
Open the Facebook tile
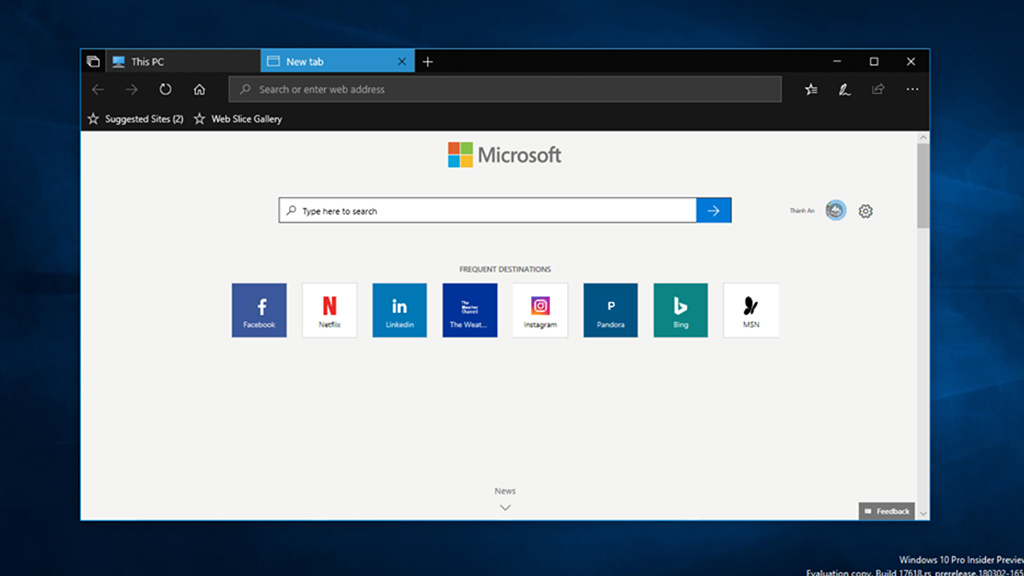click(x=259, y=310)
